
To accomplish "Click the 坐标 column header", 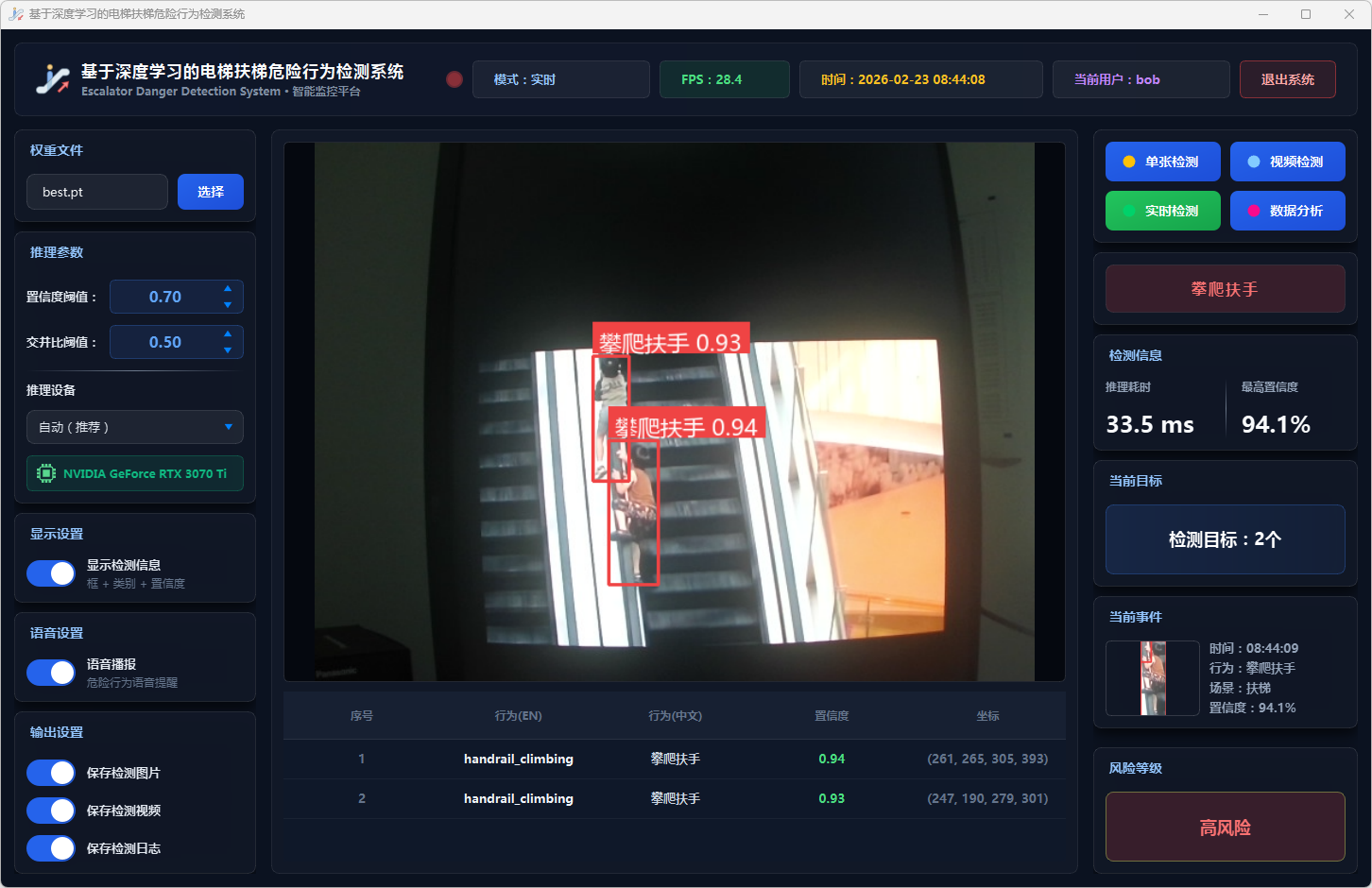I will (987, 716).
